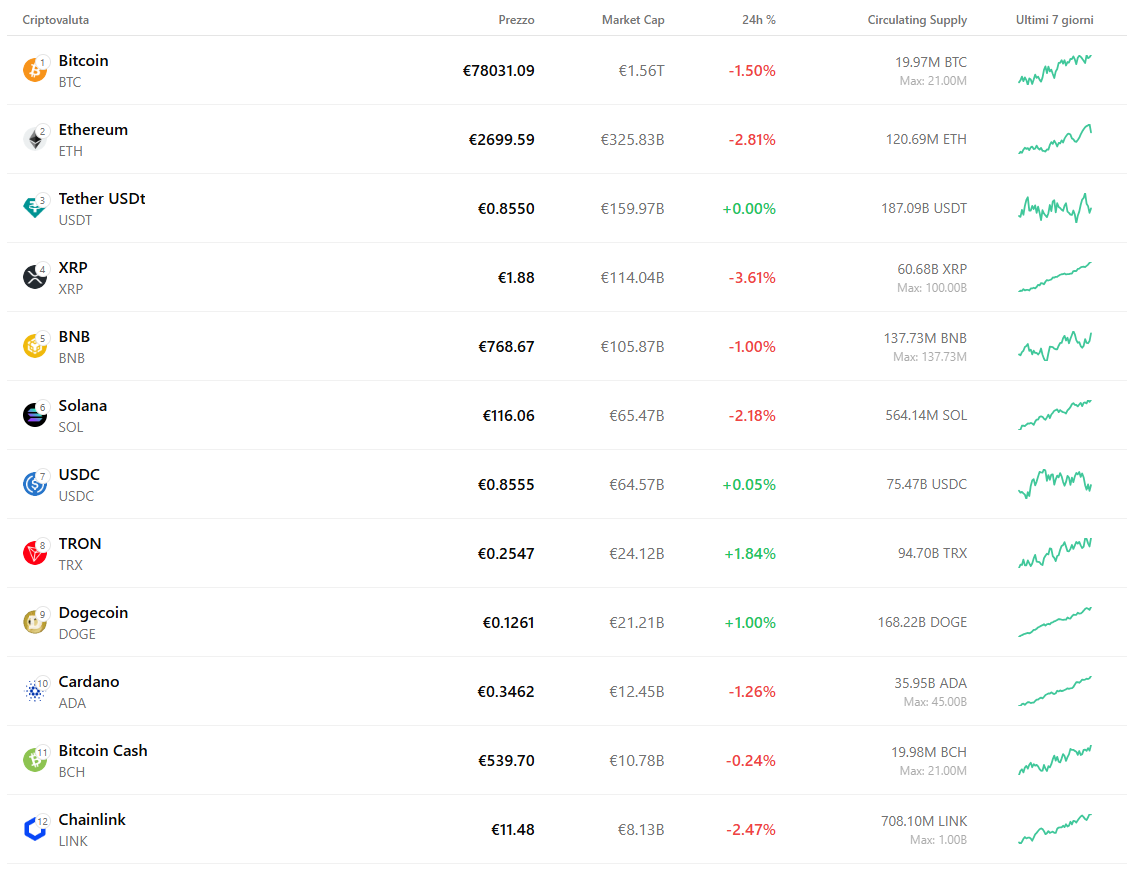The image size is (1140, 870).
Task: Click the Bitcoin orange coin icon
Action: tap(34, 70)
